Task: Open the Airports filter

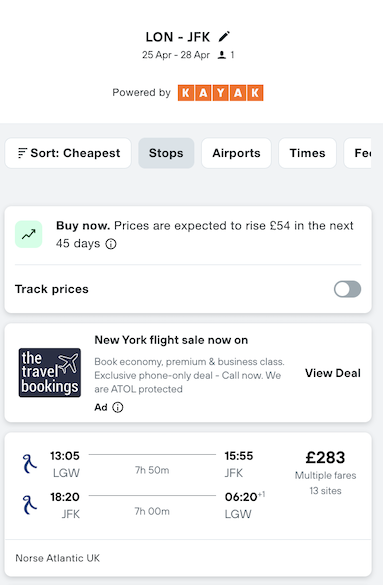Action: click(x=236, y=153)
